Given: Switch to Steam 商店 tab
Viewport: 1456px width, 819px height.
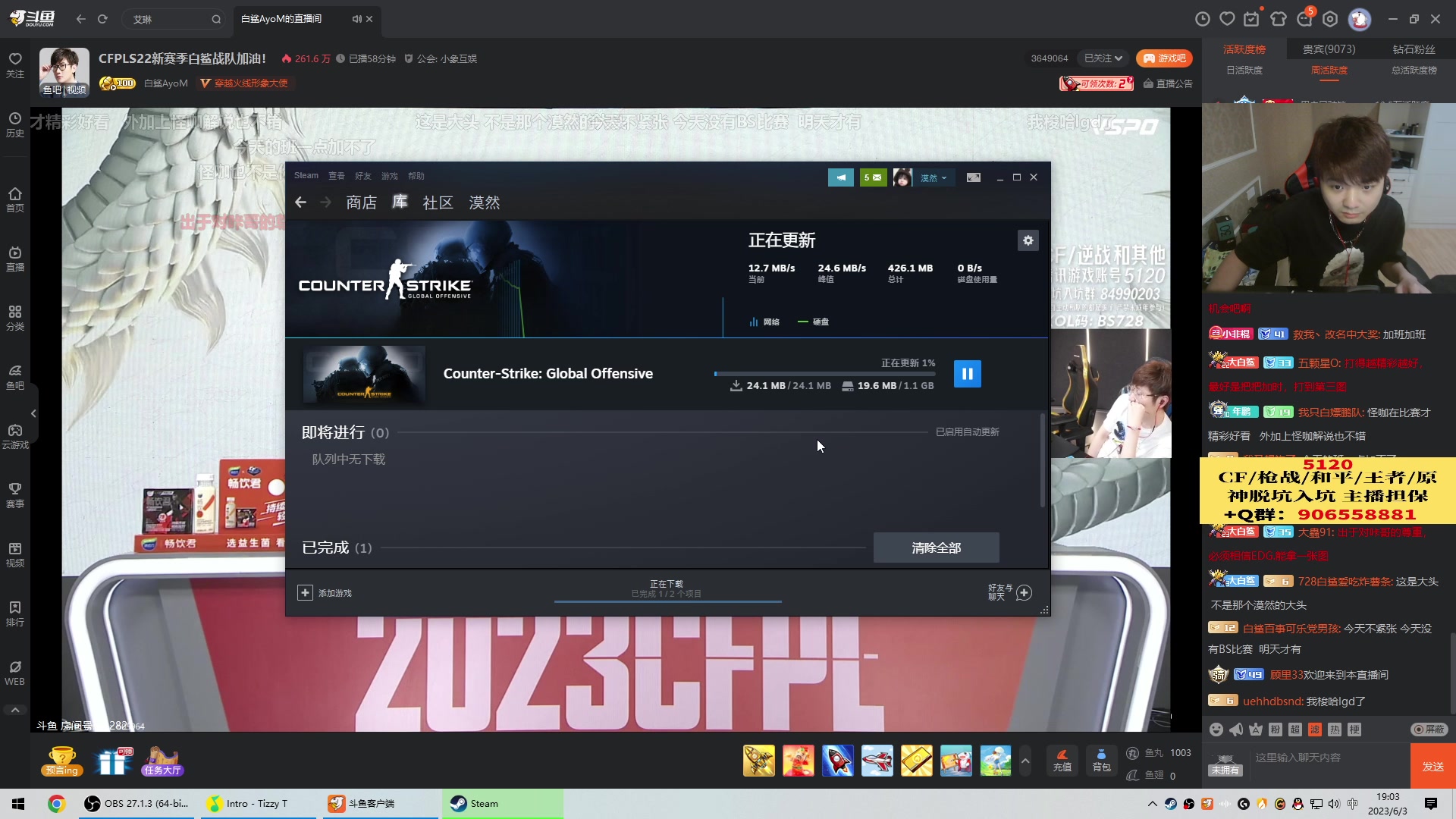Looking at the screenshot, I should [361, 202].
